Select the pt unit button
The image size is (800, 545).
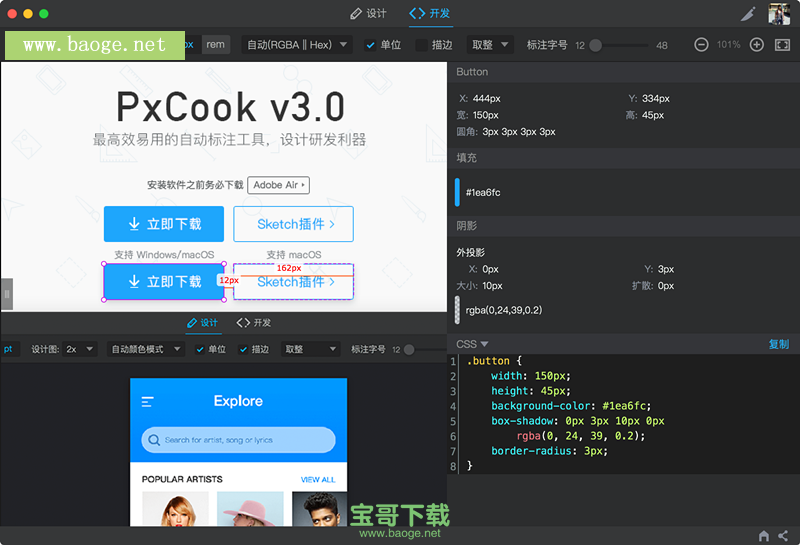tap(9, 349)
